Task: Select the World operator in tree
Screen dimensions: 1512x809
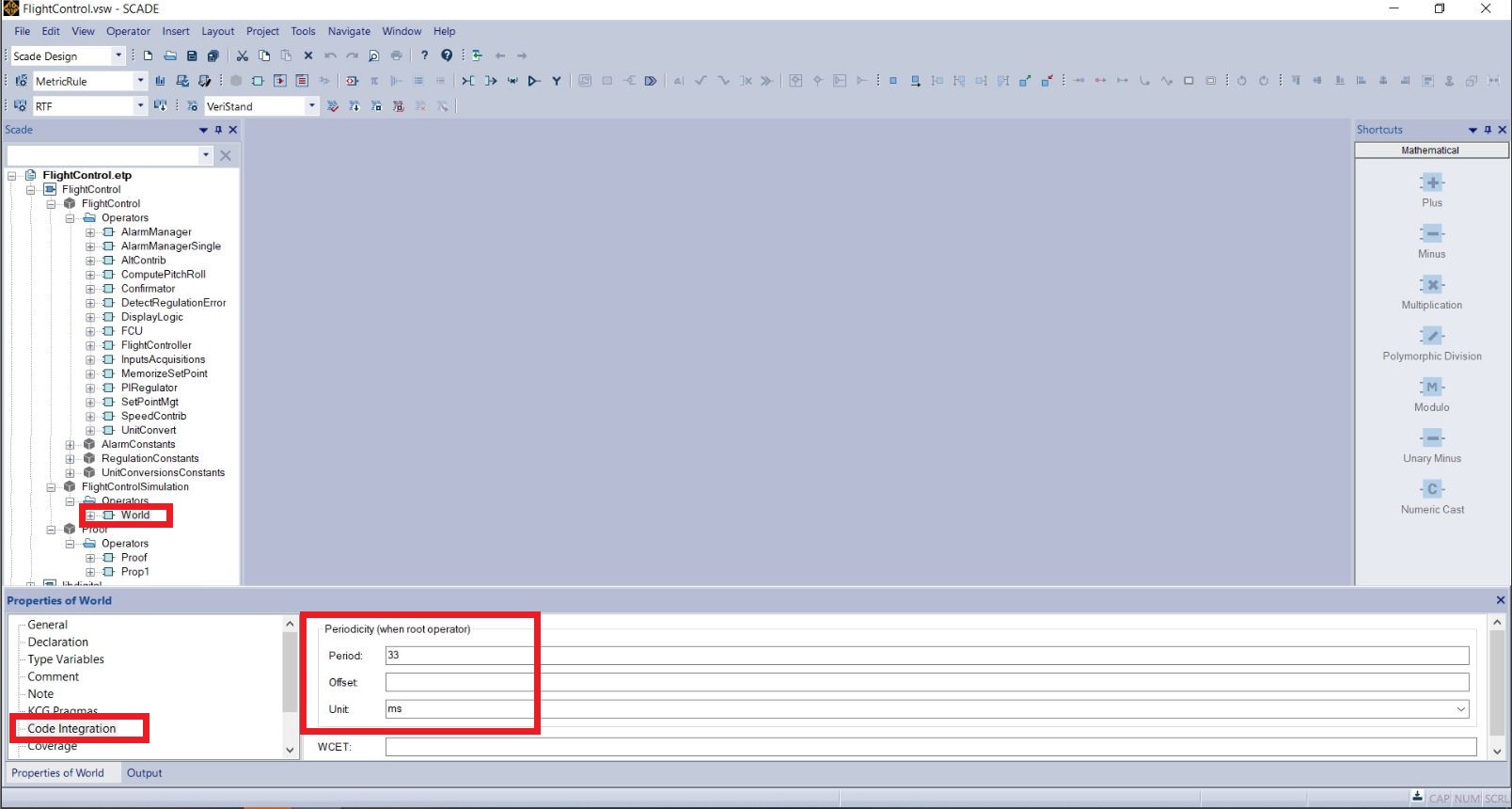Action: (135, 515)
